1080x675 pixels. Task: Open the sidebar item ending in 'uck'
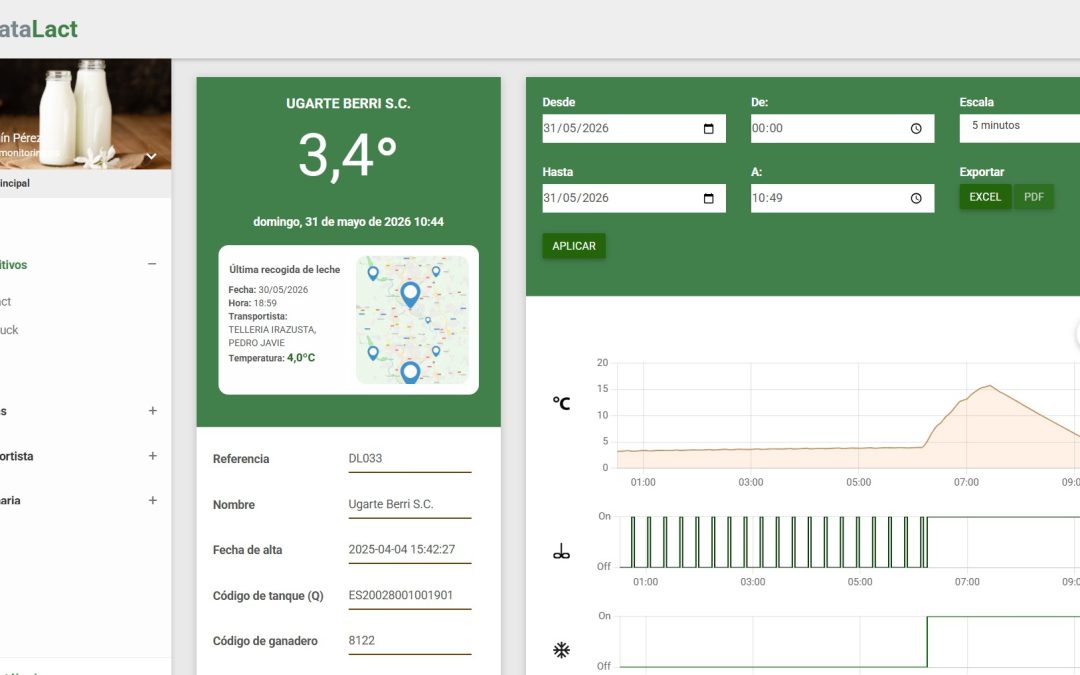9,330
